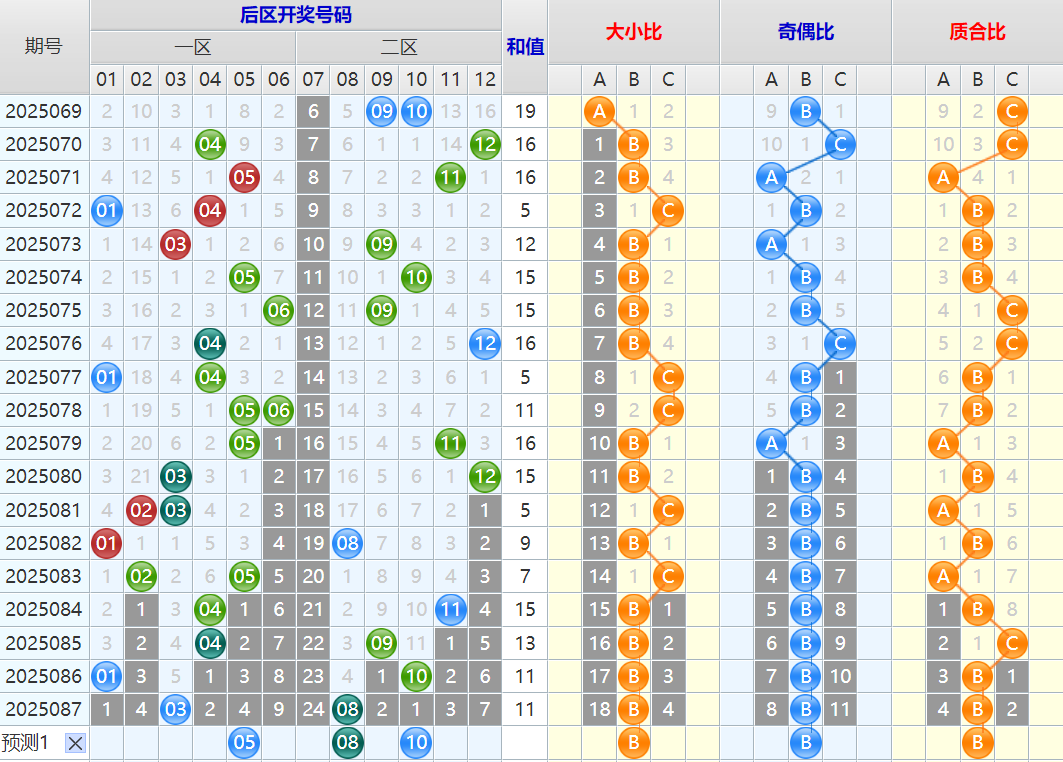This screenshot has width=1063, height=762.
Task: Open the 大小比 header
Action: coord(633,32)
